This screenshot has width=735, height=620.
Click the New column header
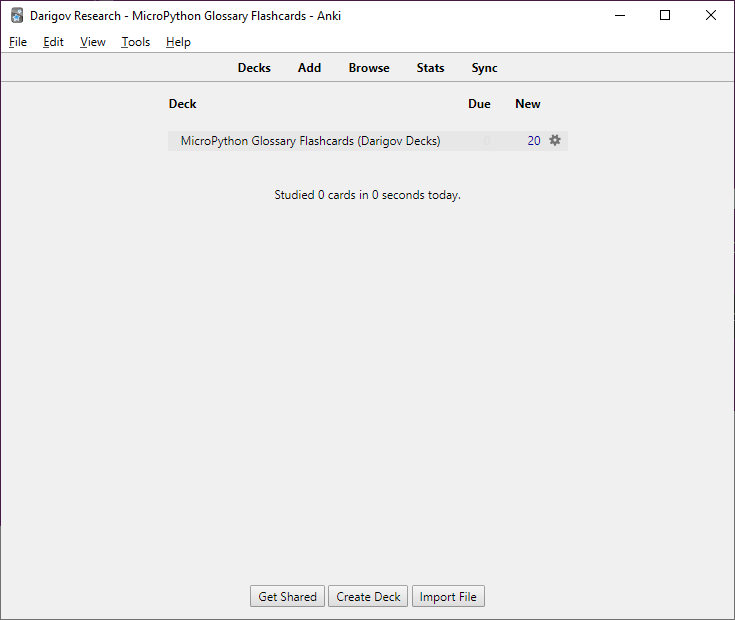pos(528,104)
